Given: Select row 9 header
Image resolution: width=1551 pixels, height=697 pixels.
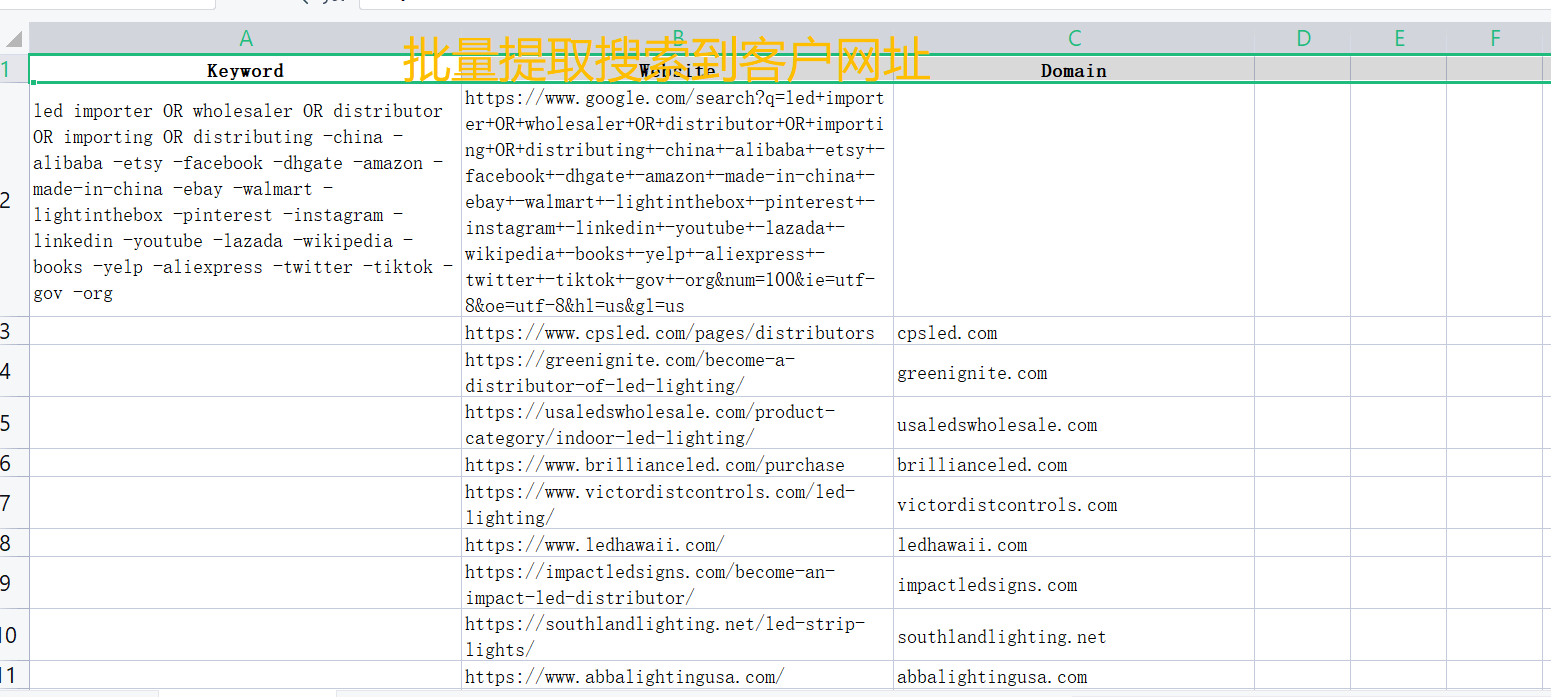Looking at the screenshot, I should click(x=14, y=583).
